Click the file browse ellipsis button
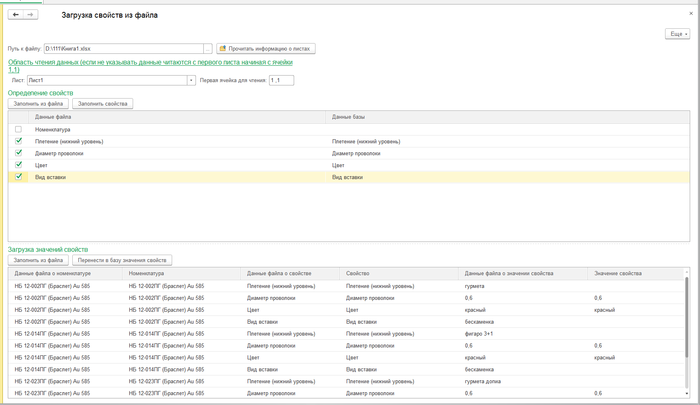The height and width of the screenshot is (405, 700). click(208, 48)
